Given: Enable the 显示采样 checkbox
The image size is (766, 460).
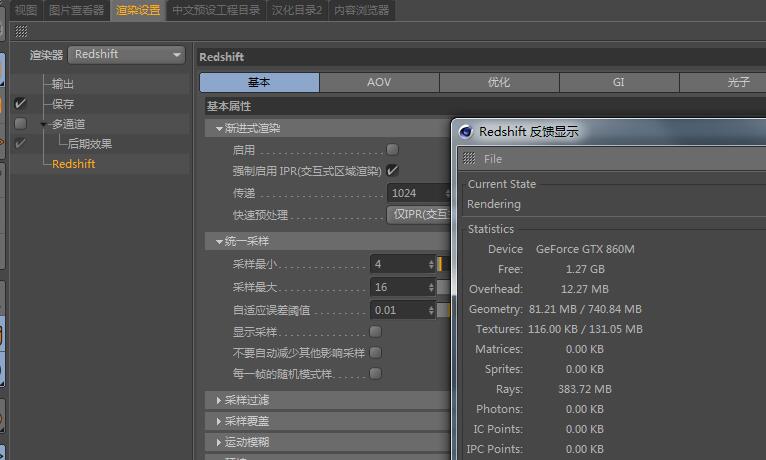Looking at the screenshot, I should pos(376,332).
